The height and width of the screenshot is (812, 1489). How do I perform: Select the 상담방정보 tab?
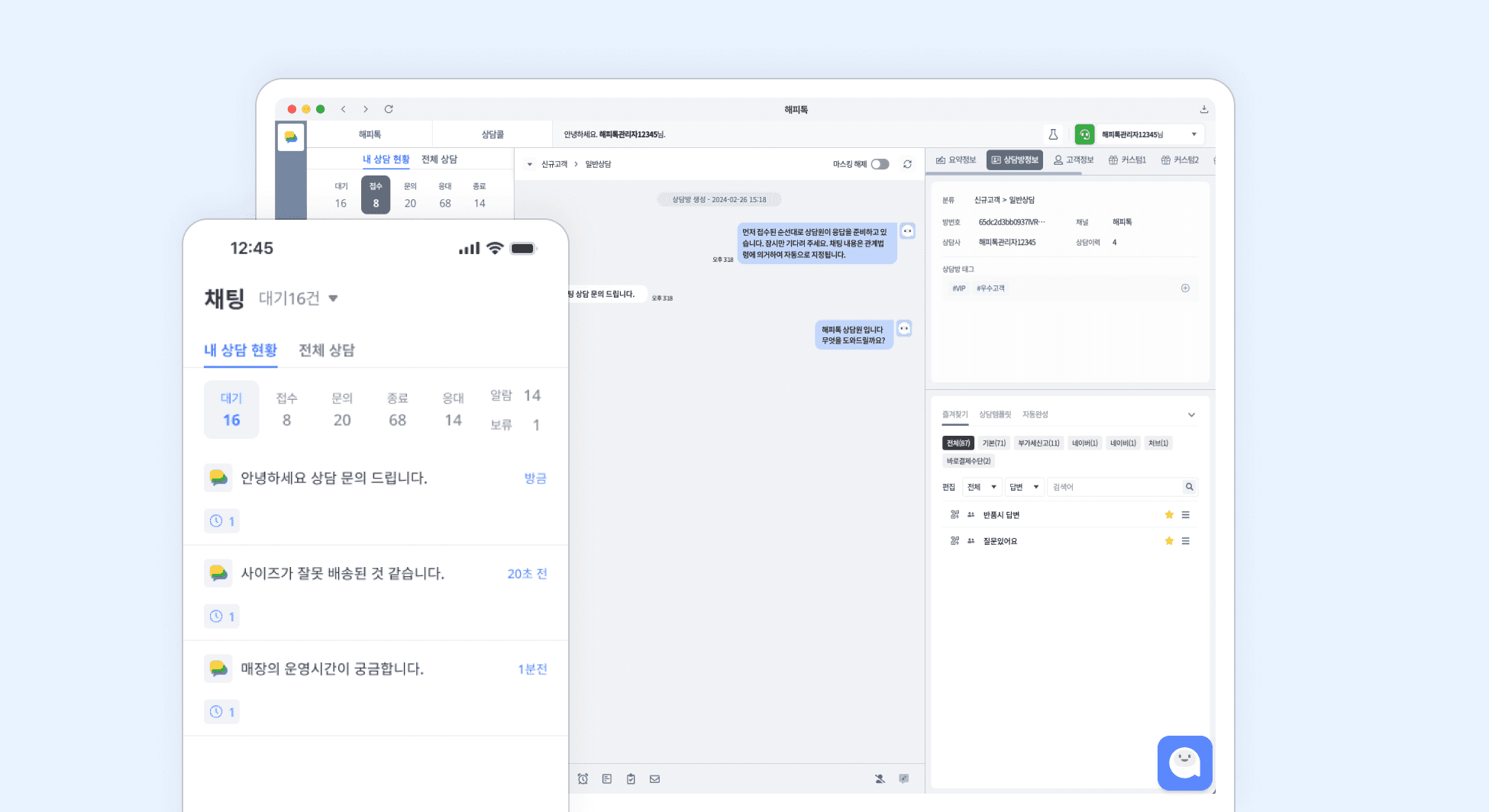tap(1015, 159)
